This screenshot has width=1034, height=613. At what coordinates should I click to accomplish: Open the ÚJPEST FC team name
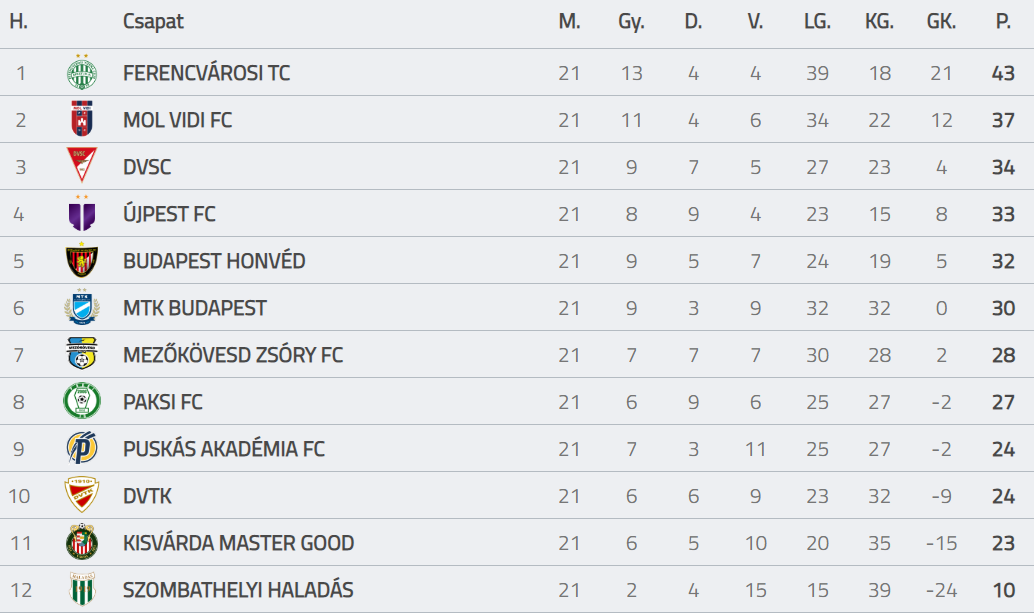169,214
